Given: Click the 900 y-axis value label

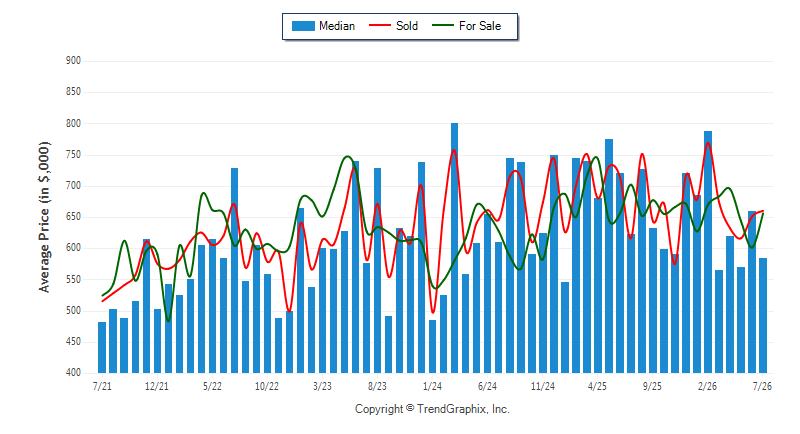Looking at the screenshot, I should pos(73,61).
